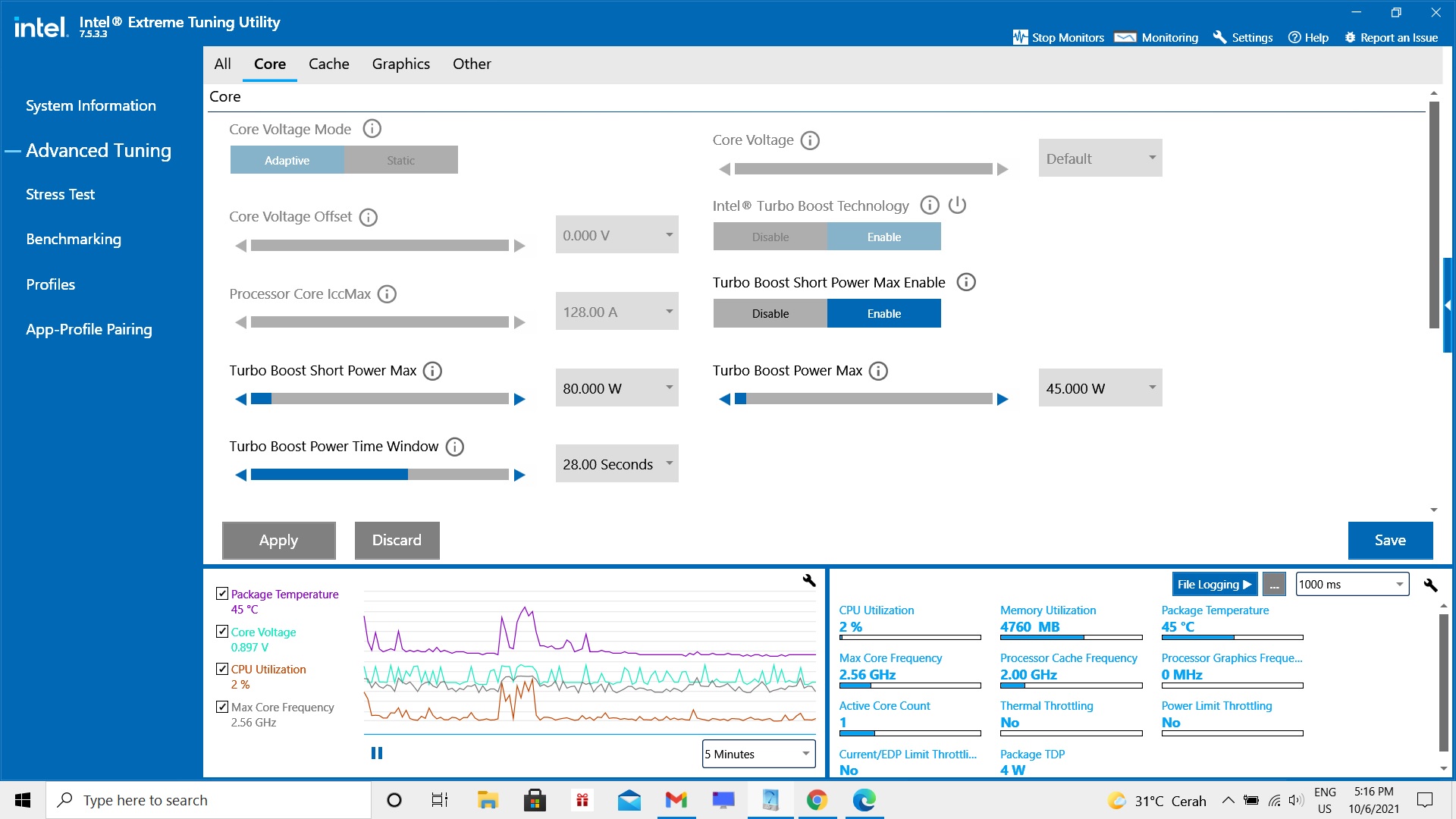This screenshot has width=1456, height=819.
Task: Uncheck the Core Voltage graph checkbox
Action: coord(222,632)
